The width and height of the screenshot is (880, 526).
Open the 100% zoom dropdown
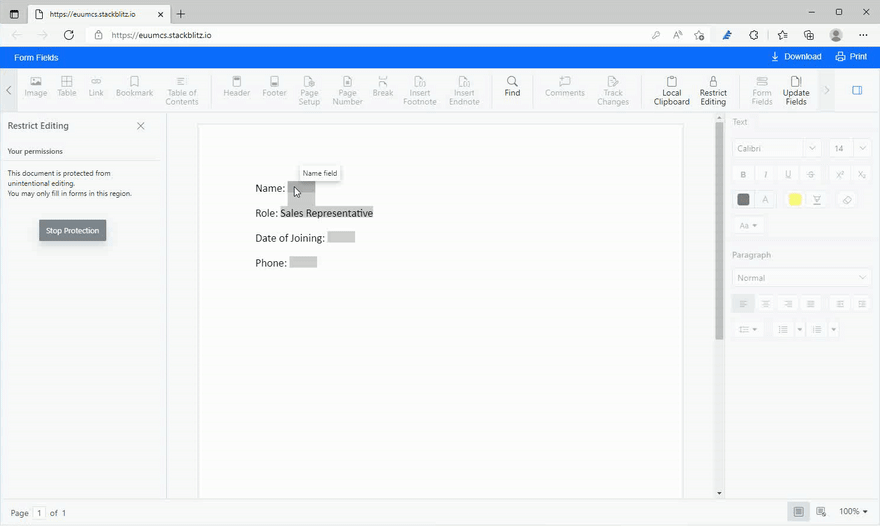point(852,511)
